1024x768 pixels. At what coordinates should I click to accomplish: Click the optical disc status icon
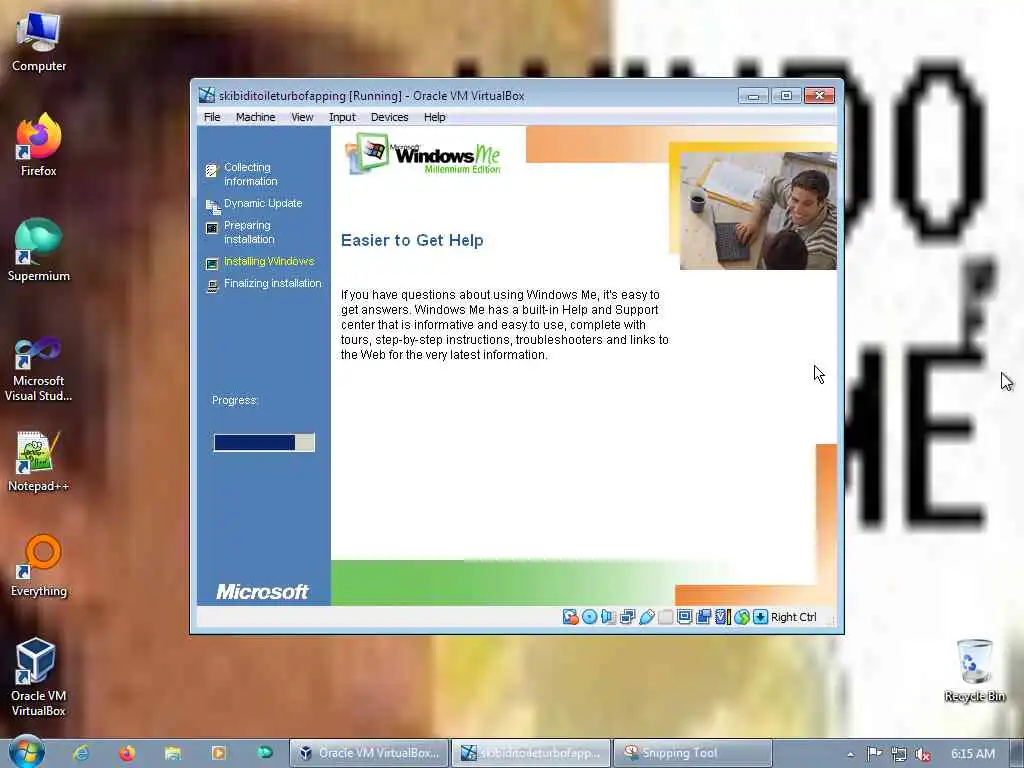pyautogui.click(x=589, y=617)
